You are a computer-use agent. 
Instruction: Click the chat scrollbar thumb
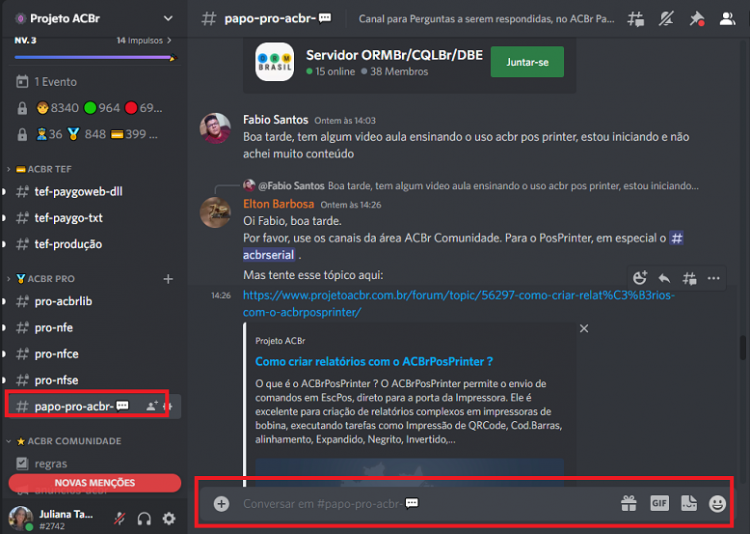point(743,348)
